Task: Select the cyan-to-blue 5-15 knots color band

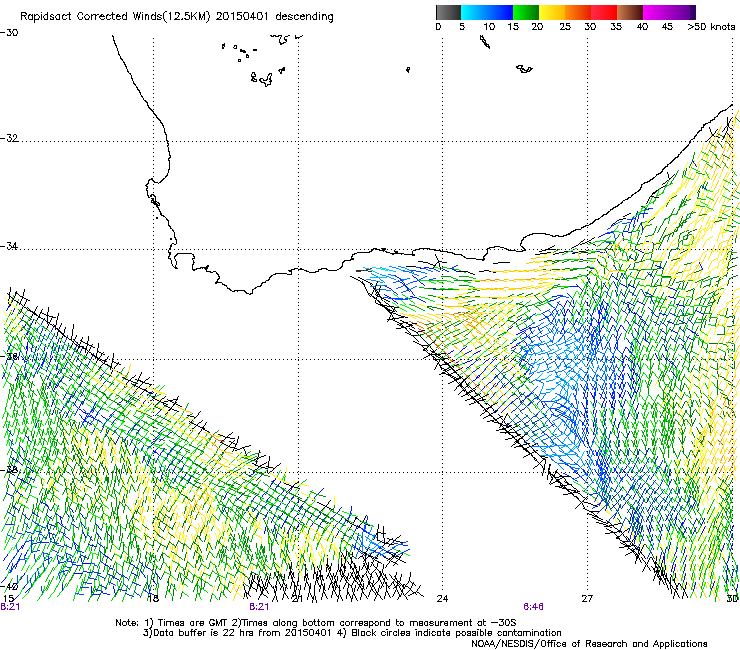Action: (487, 12)
